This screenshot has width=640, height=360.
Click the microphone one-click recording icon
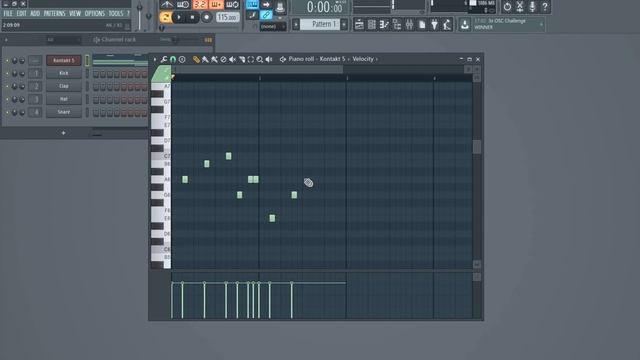[x=532, y=7]
